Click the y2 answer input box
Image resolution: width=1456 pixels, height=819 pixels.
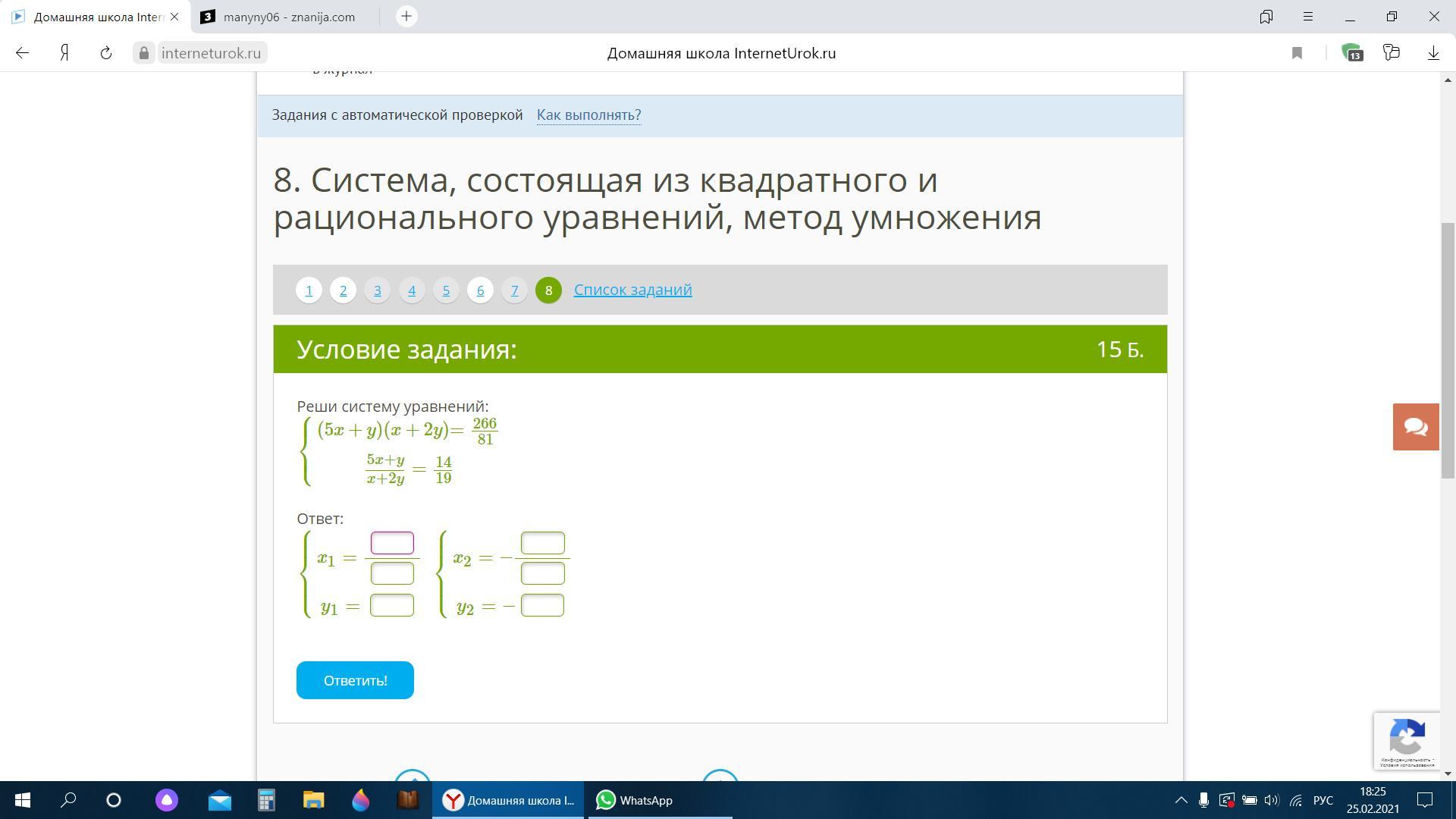[x=542, y=605]
